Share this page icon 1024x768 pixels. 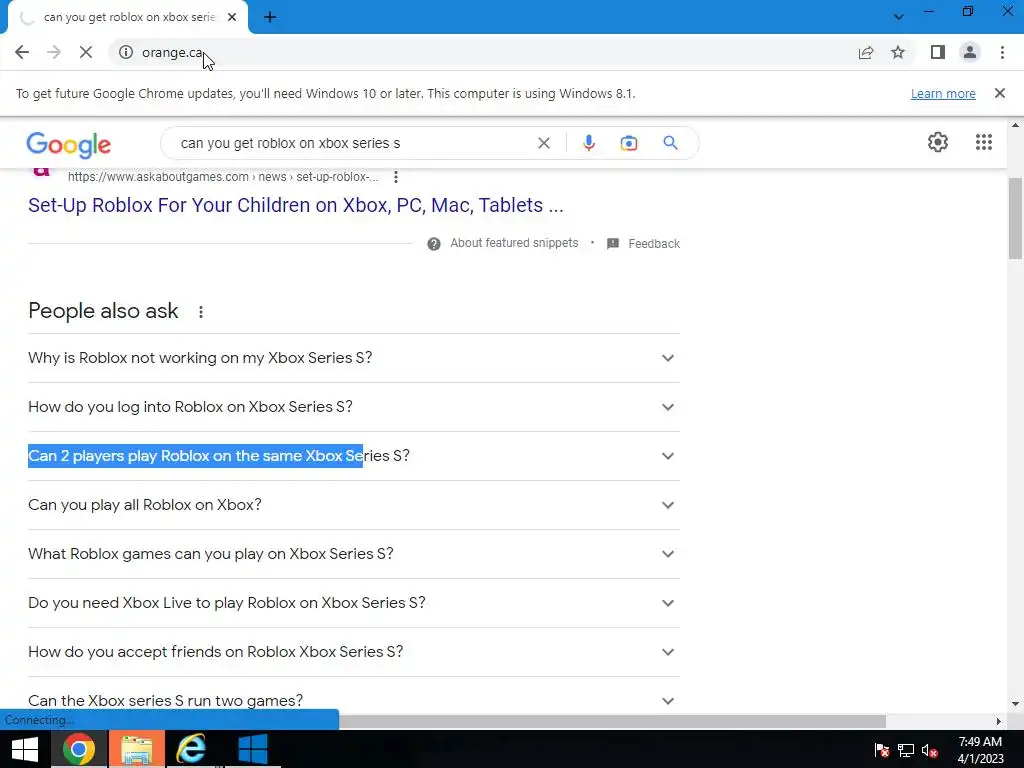coord(866,52)
